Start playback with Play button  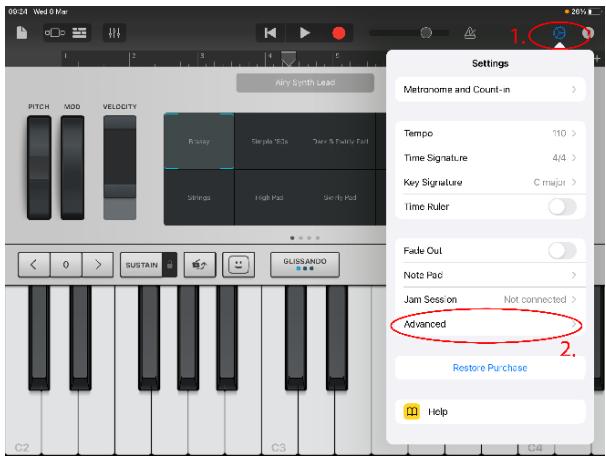(x=305, y=33)
